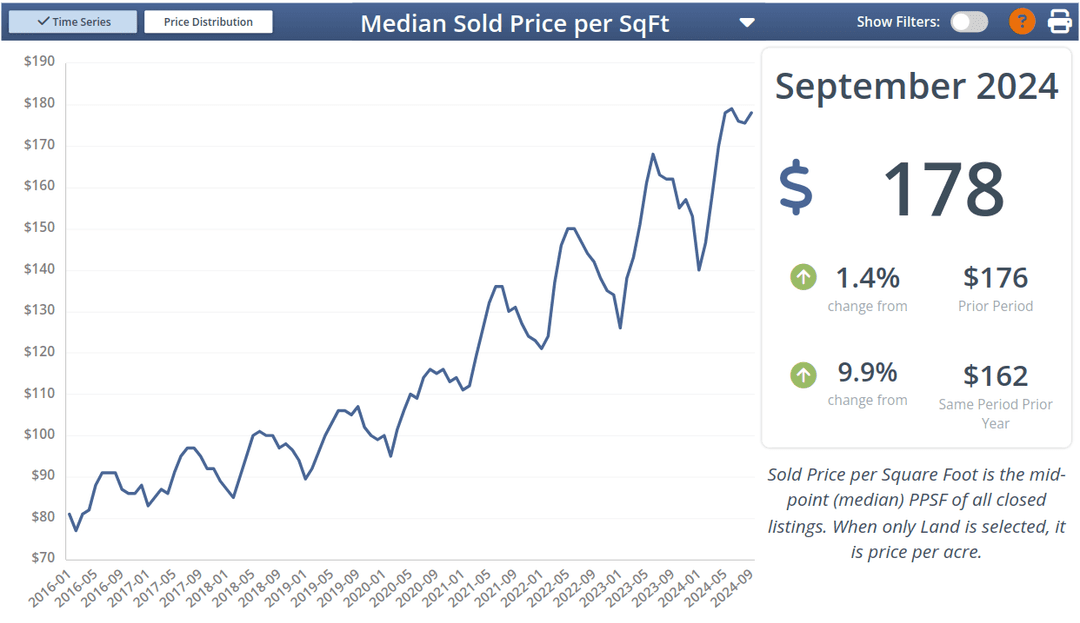
Task: Open the orange help icon
Action: (x=1021, y=20)
